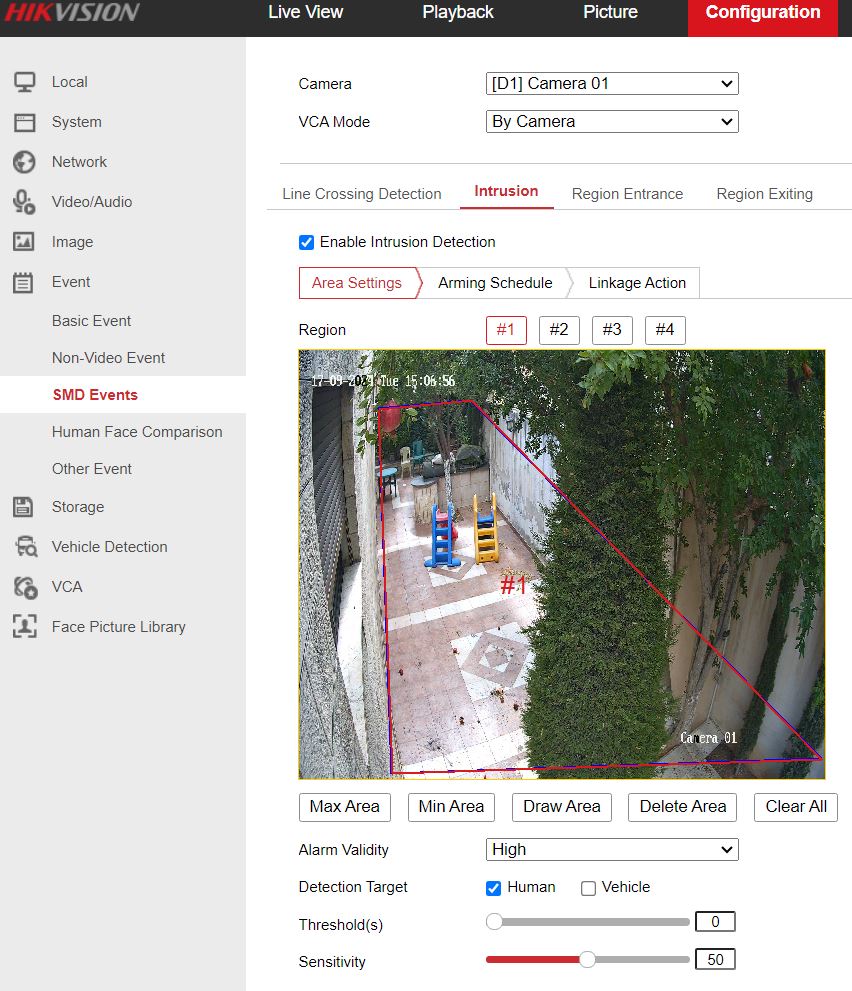The image size is (852, 991).
Task: Click the Storage disk icon
Action: click(24, 507)
